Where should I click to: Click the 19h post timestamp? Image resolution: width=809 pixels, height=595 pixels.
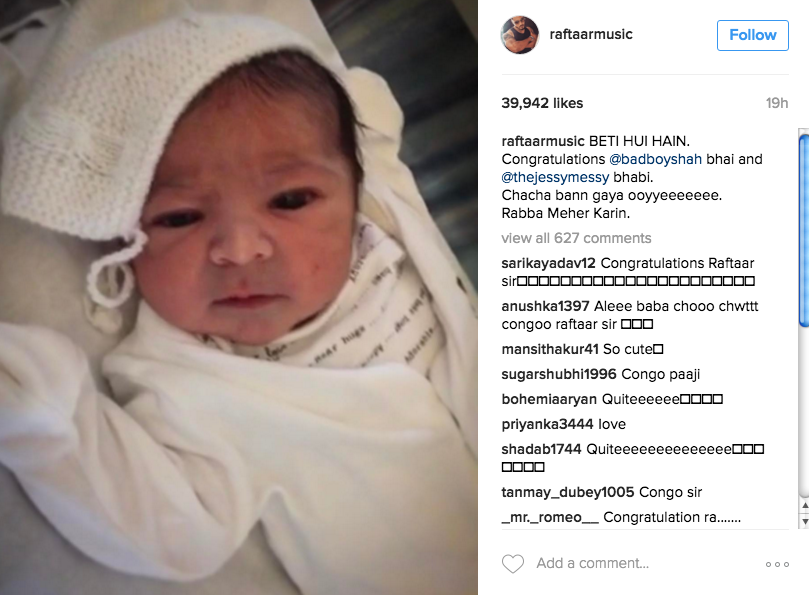[777, 103]
